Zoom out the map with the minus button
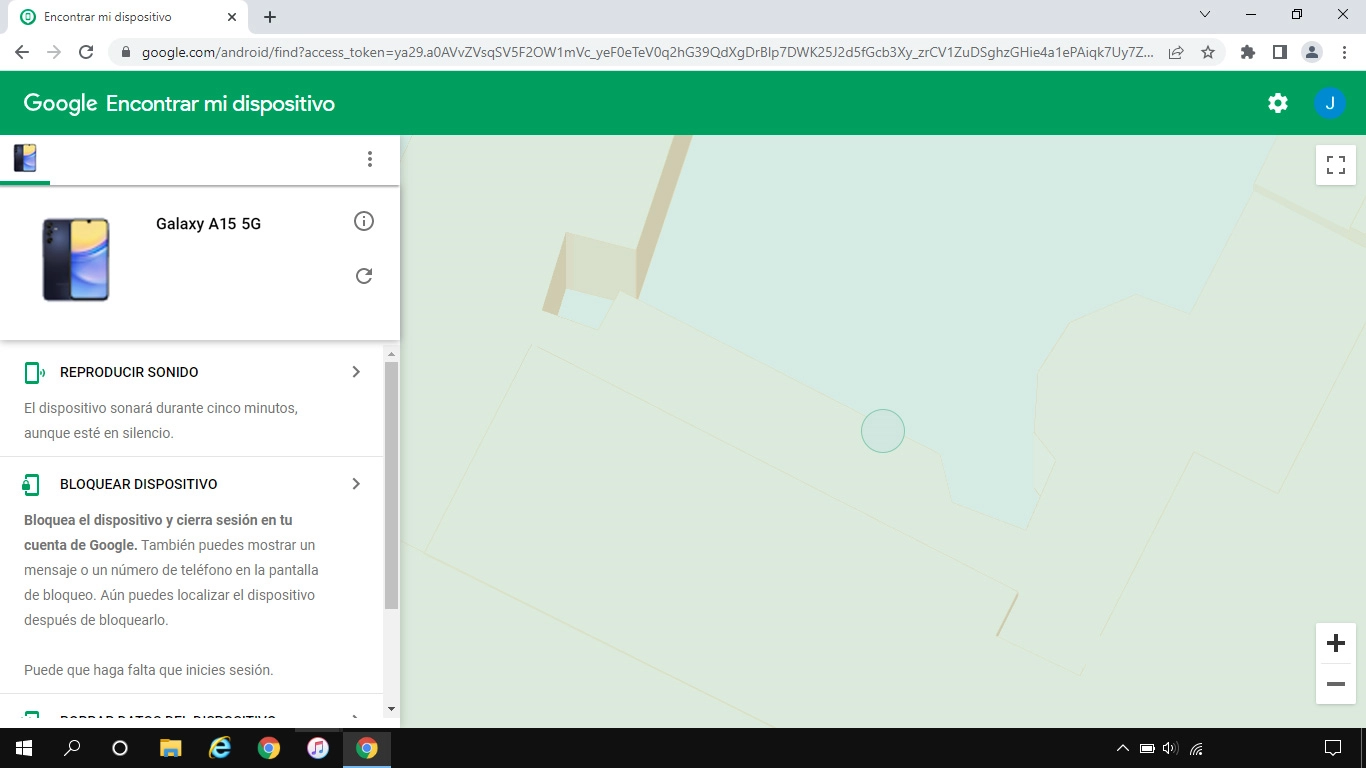The height and width of the screenshot is (768, 1366). coord(1335,684)
